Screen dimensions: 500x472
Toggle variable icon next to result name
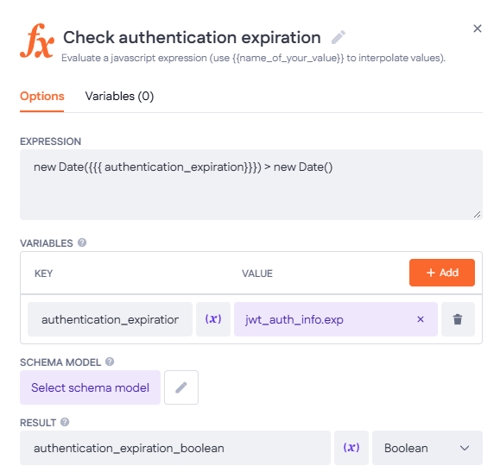351,448
